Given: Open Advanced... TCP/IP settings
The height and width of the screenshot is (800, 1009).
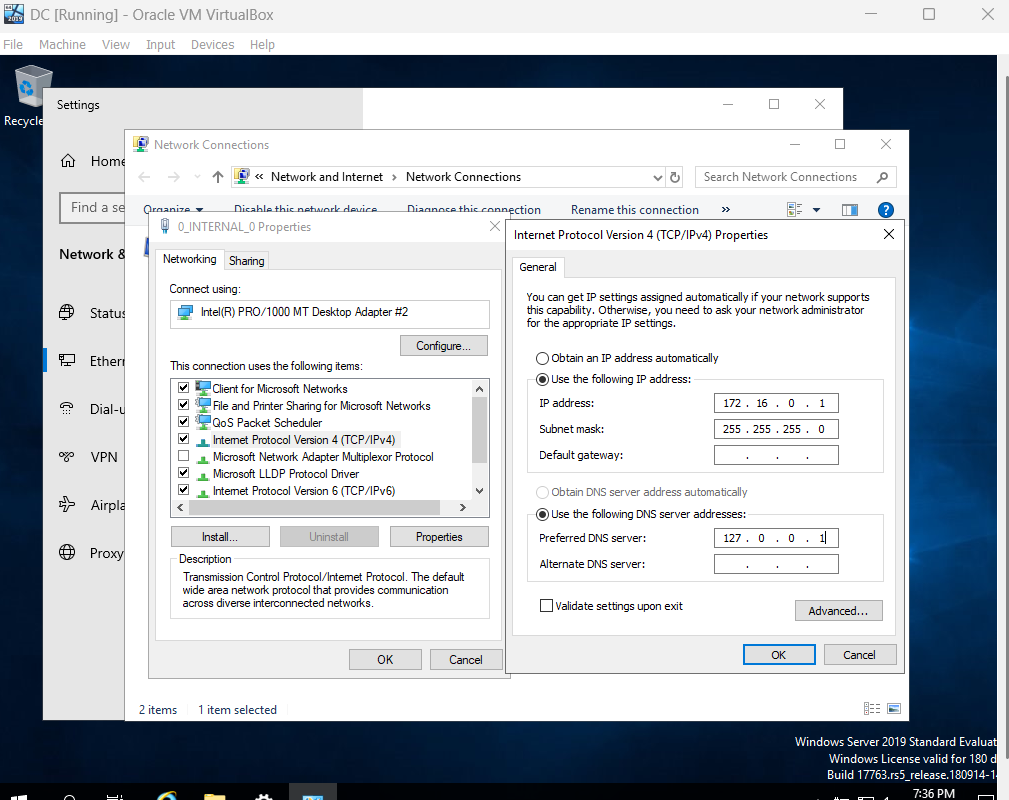Looking at the screenshot, I should [x=838, y=611].
